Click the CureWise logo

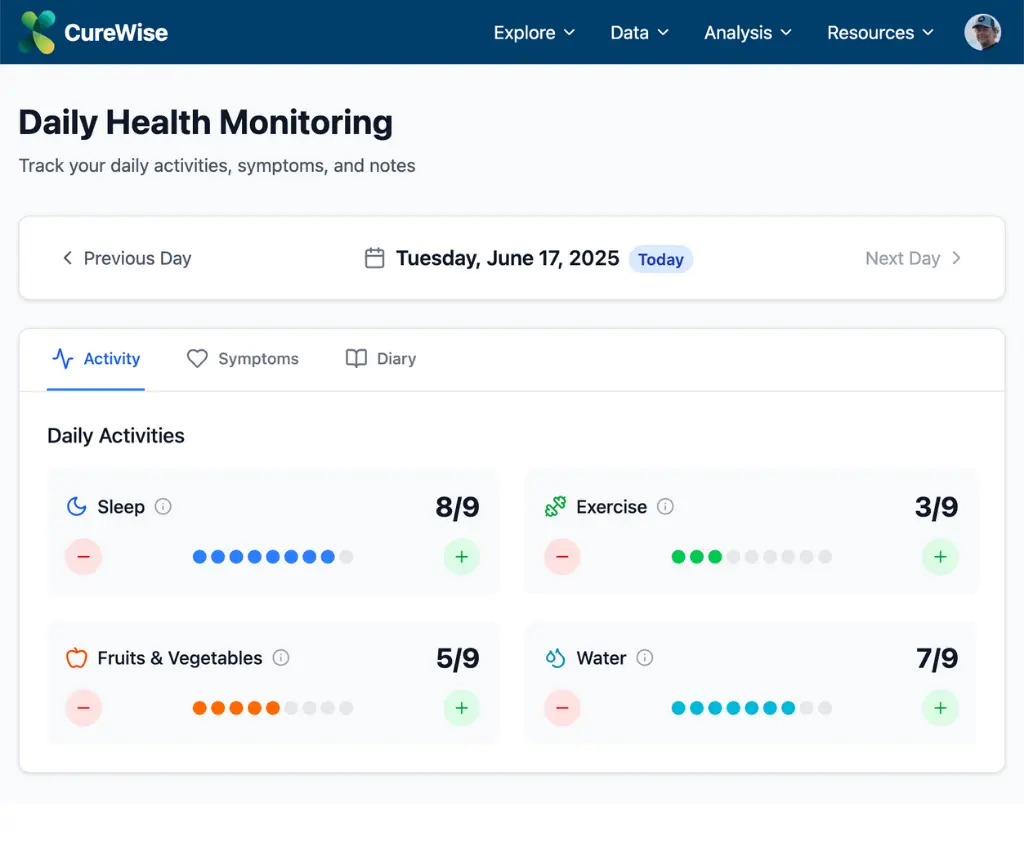(x=92, y=31)
